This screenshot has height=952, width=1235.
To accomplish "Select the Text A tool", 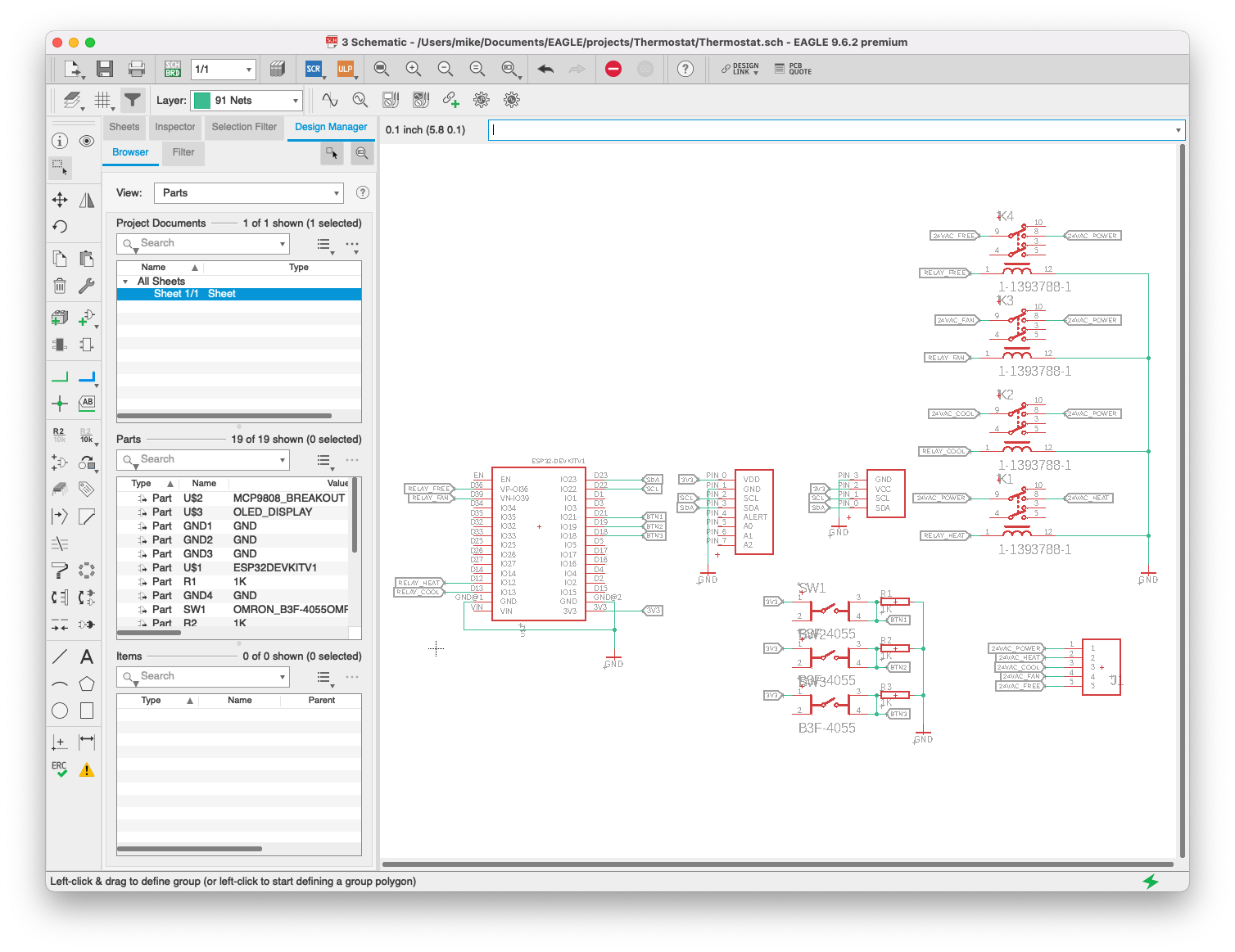I will (x=87, y=656).
